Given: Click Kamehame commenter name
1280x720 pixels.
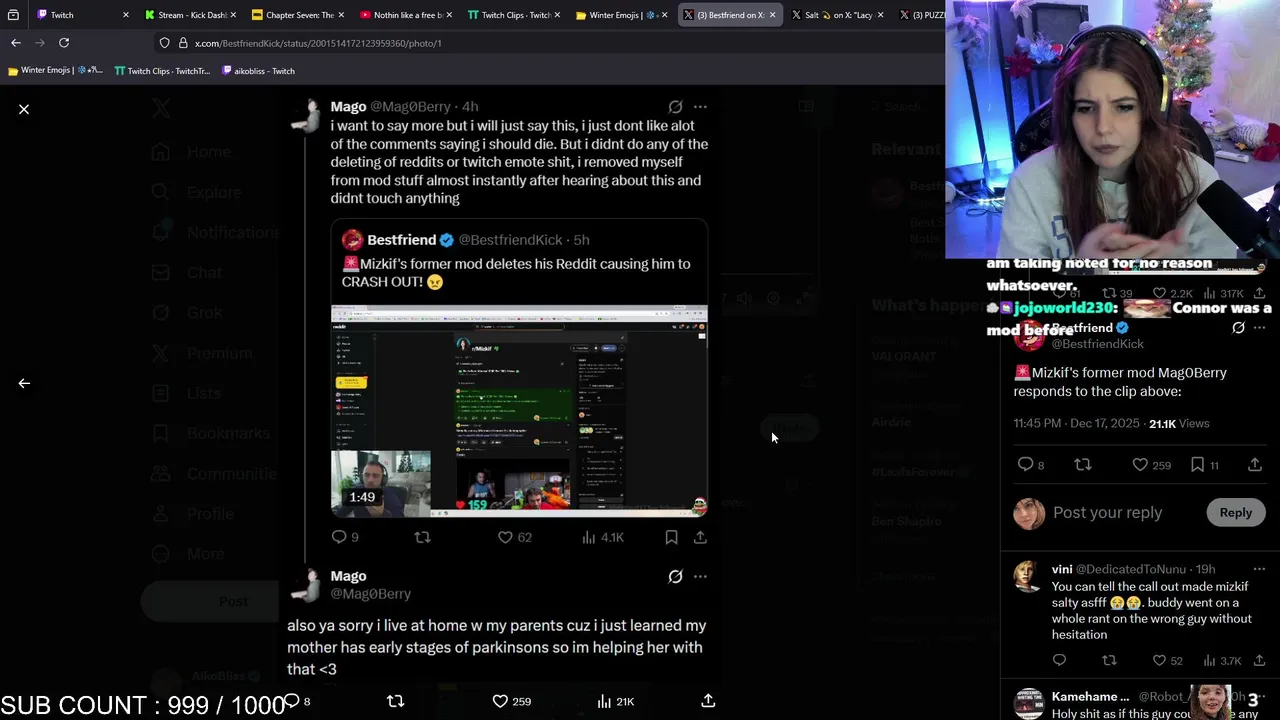Looking at the screenshot, I should [x=1090, y=696].
